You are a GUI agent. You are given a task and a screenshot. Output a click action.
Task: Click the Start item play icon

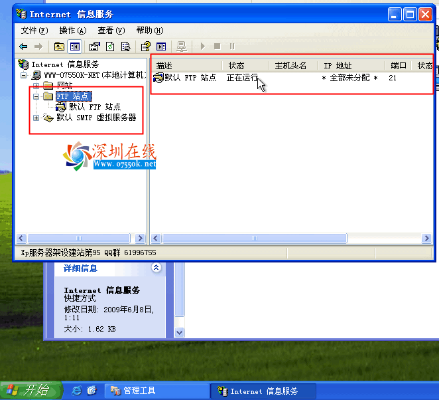pos(202,46)
